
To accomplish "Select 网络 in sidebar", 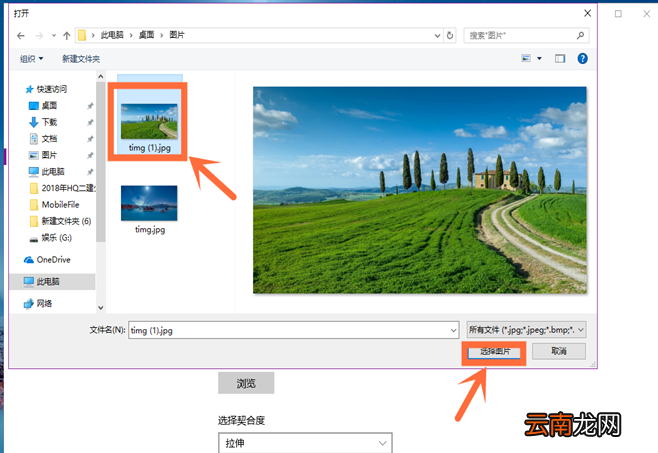I will [x=38, y=303].
